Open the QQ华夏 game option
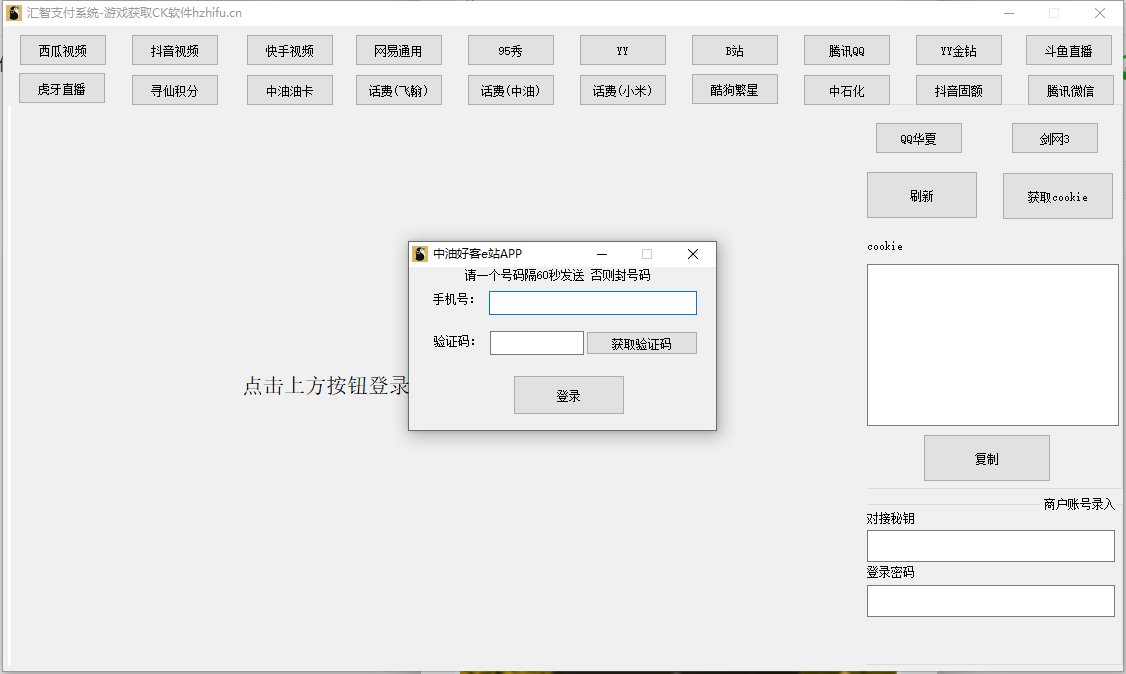The image size is (1126, 674). (919, 138)
